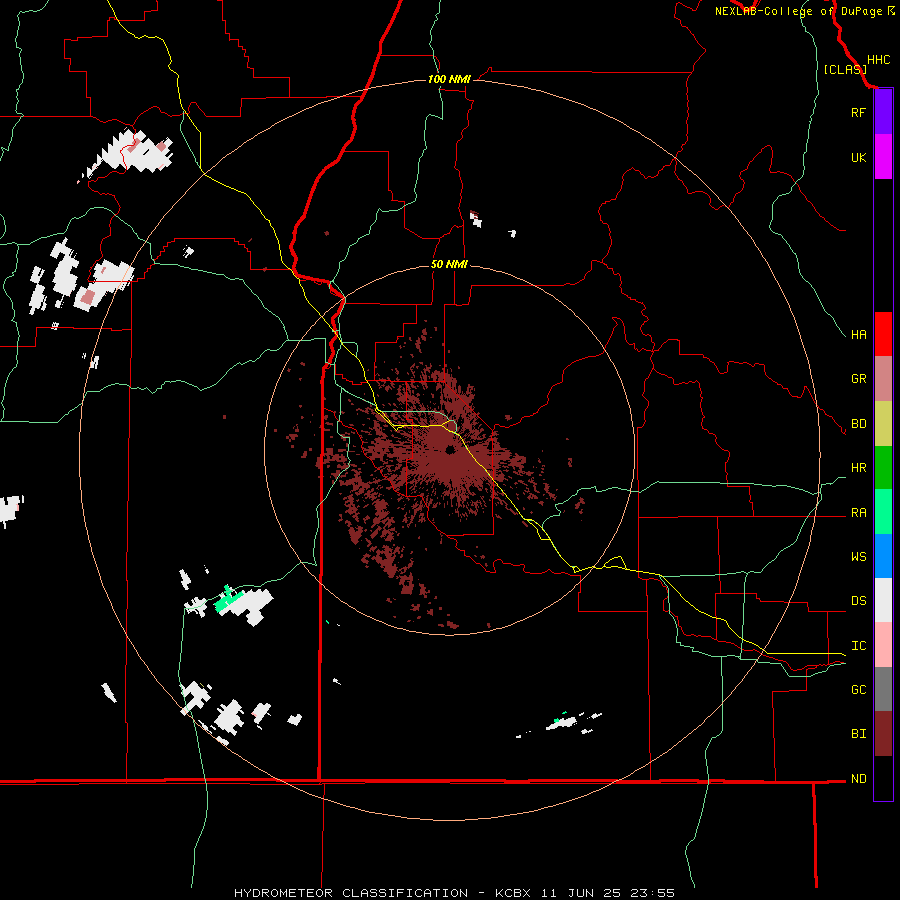The height and width of the screenshot is (900, 900).
Task: Click the IC legend label
Action: [858, 646]
